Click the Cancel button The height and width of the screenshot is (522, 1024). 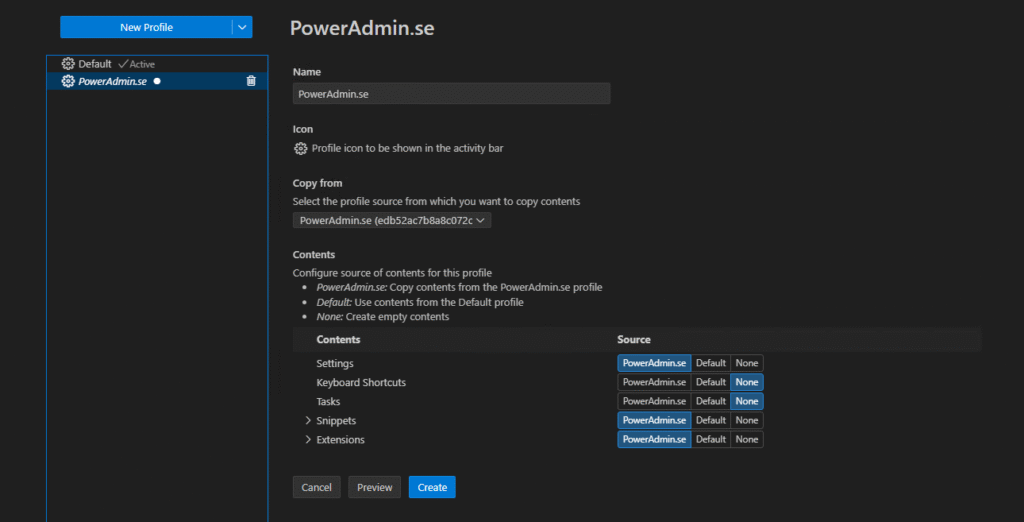(x=317, y=487)
